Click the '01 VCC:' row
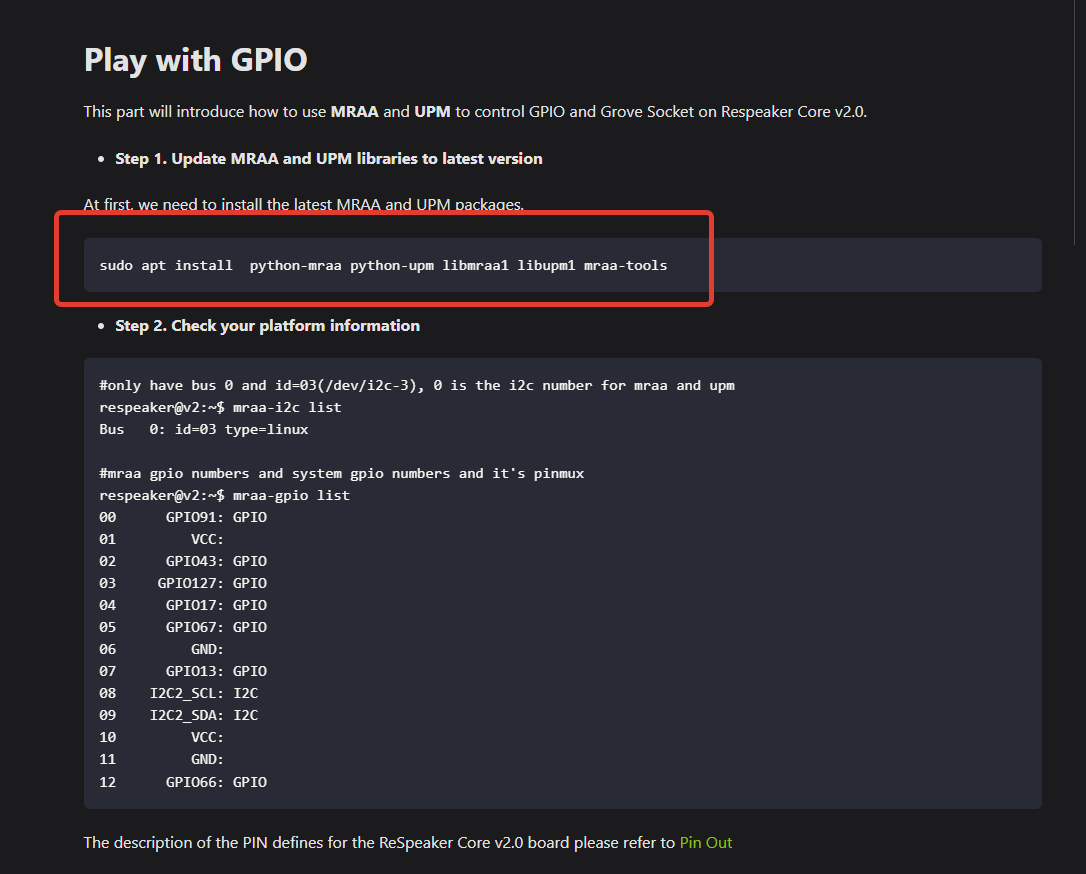The width and height of the screenshot is (1086, 874). coord(161,539)
